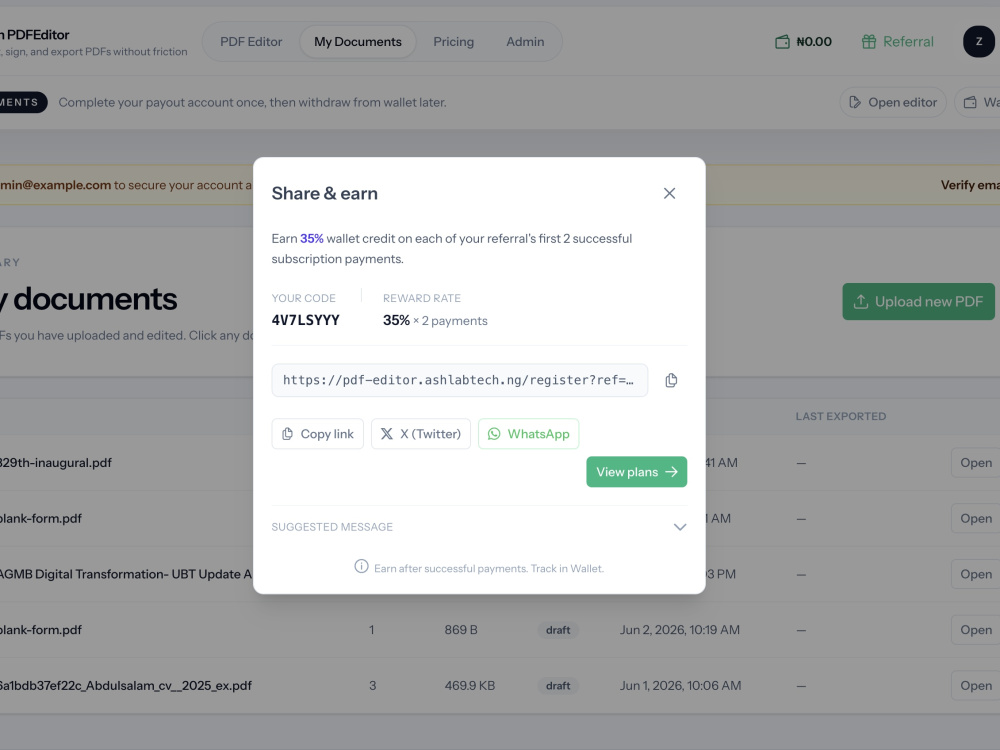This screenshot has height=750, width=1000.
Task: Click the copy icon inside Copy link button
Action: click(x=288, y=434)
